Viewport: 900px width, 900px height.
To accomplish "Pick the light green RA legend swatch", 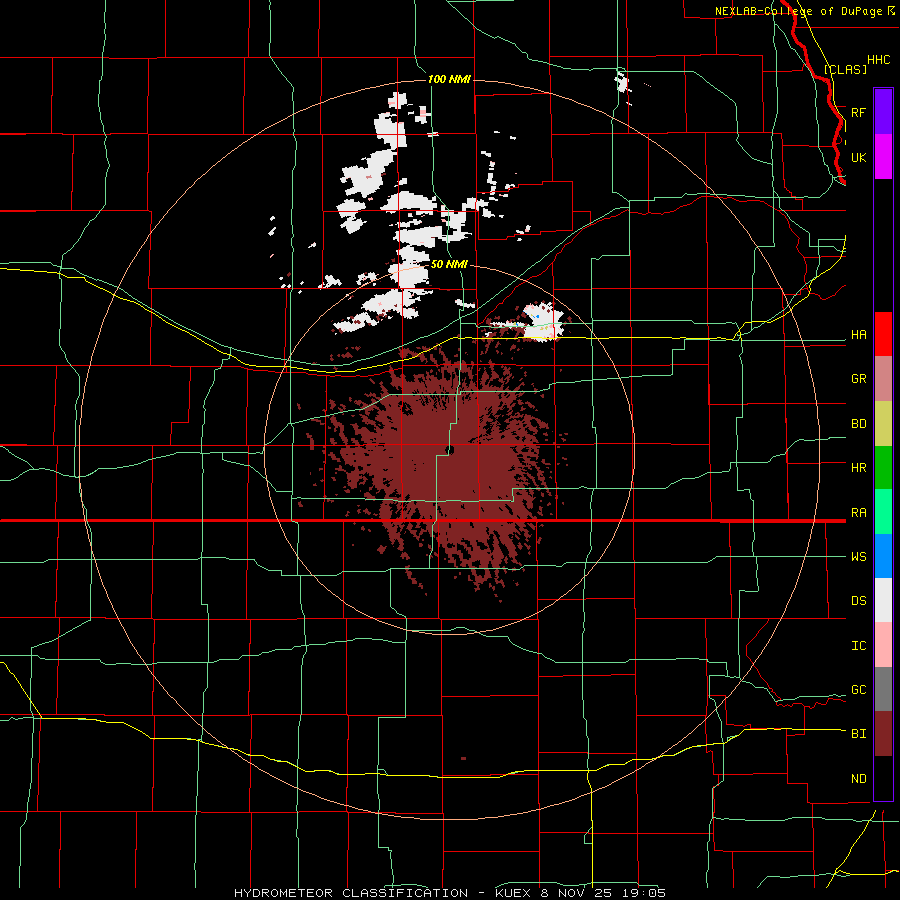I will click(883, 512).
